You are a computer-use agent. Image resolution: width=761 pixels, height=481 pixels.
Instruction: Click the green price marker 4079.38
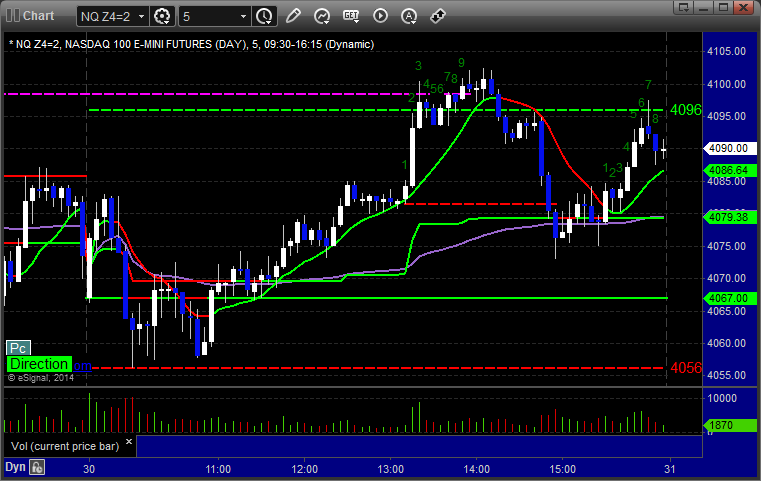(x=729, y=217)
